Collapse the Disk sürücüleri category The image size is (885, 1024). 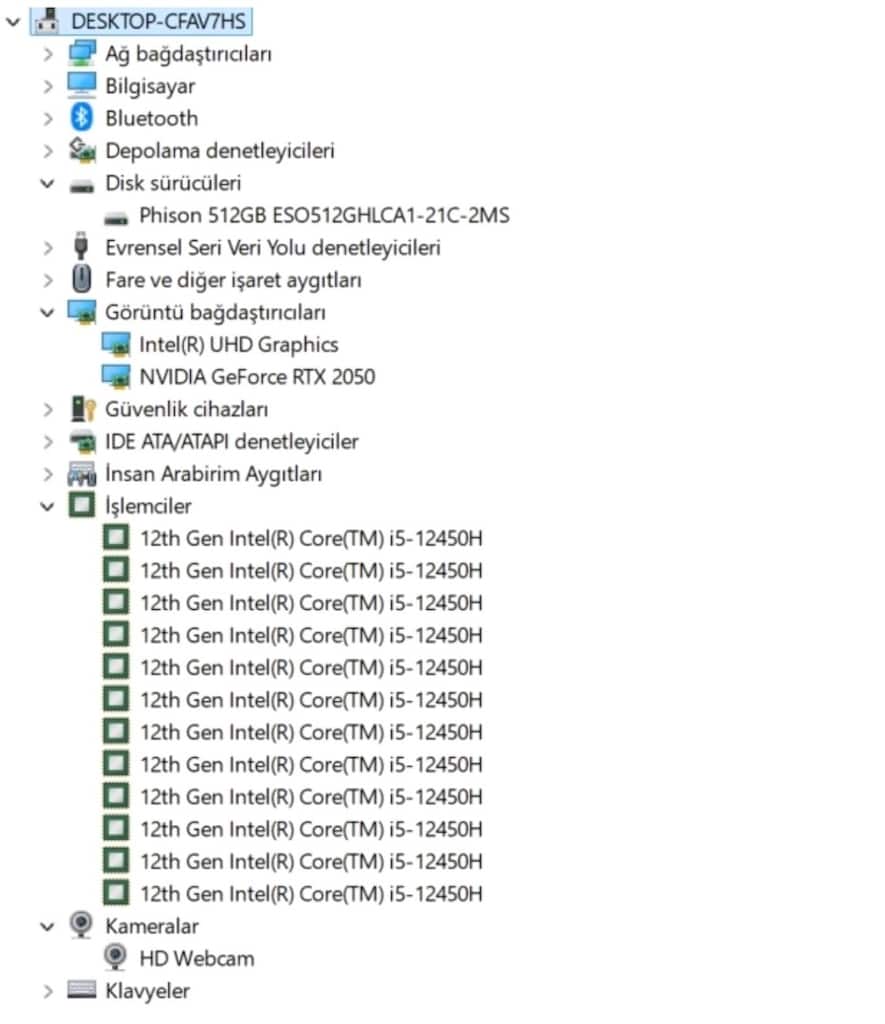click(47, 184)
